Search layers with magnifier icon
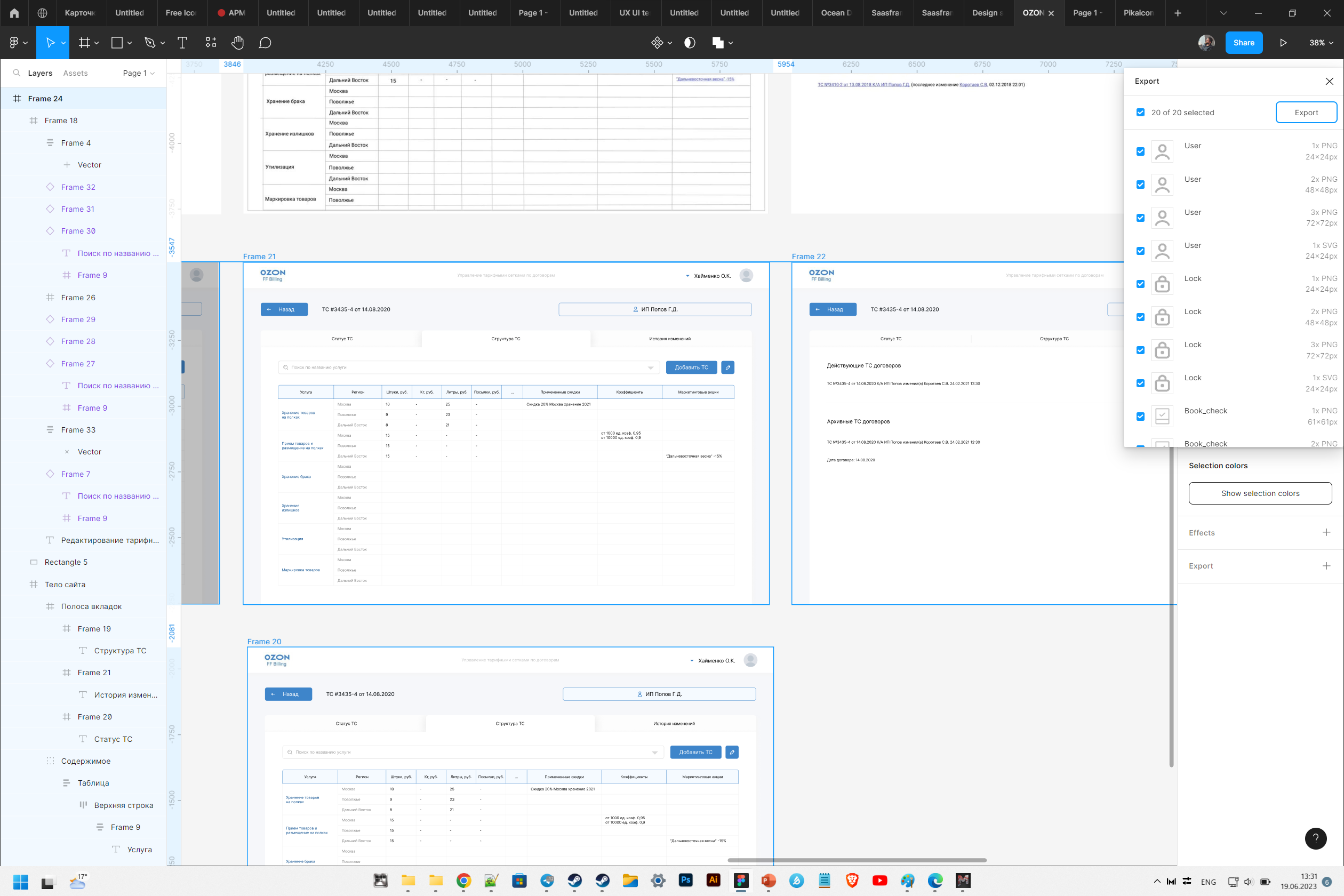 tap(17, 73)
